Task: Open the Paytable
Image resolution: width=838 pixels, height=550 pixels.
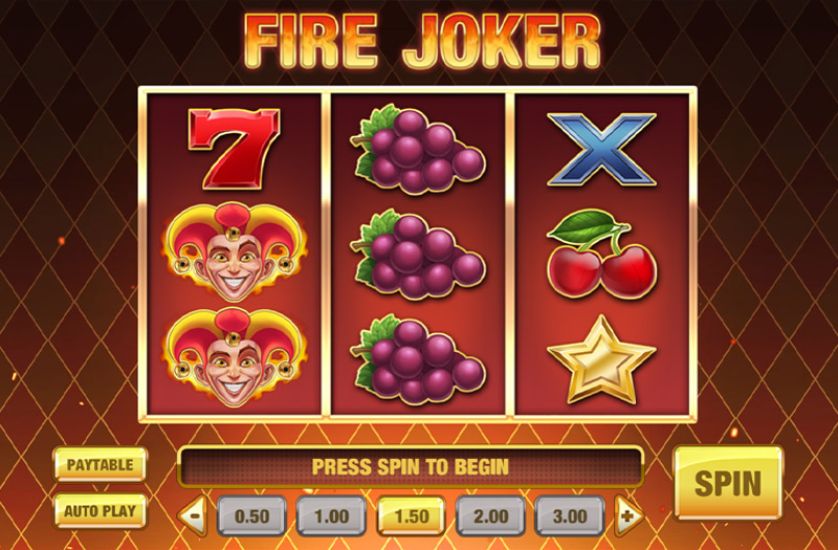Action: pyautogui.click(x=100, y=464)
